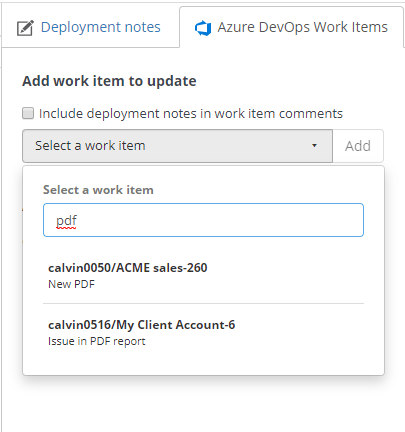Click the Azure DevOps Work Items tab label
Screen dimensions: 405x432
click(x=303, y=27)
